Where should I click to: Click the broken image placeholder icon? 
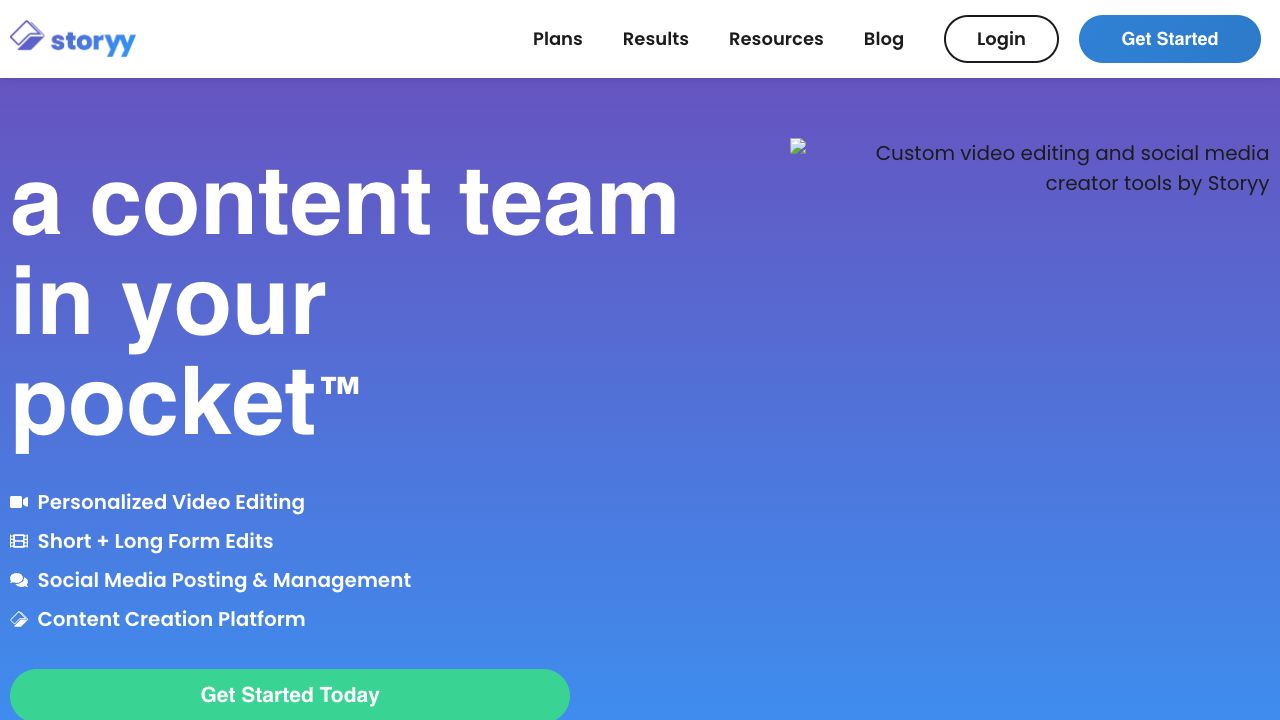pyautogui.click(x=798, y=146)
